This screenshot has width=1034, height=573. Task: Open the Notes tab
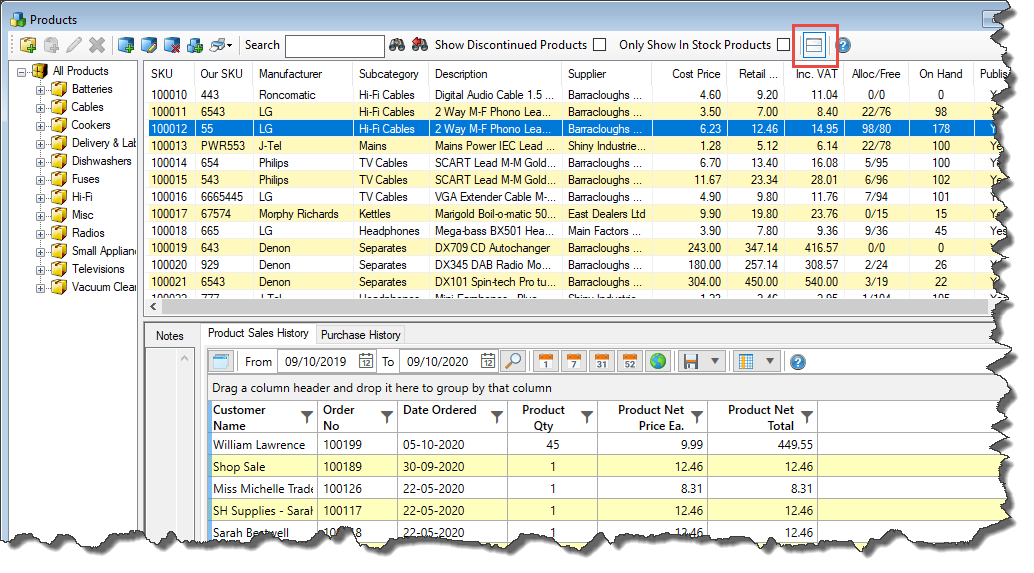tap(169, 336)
